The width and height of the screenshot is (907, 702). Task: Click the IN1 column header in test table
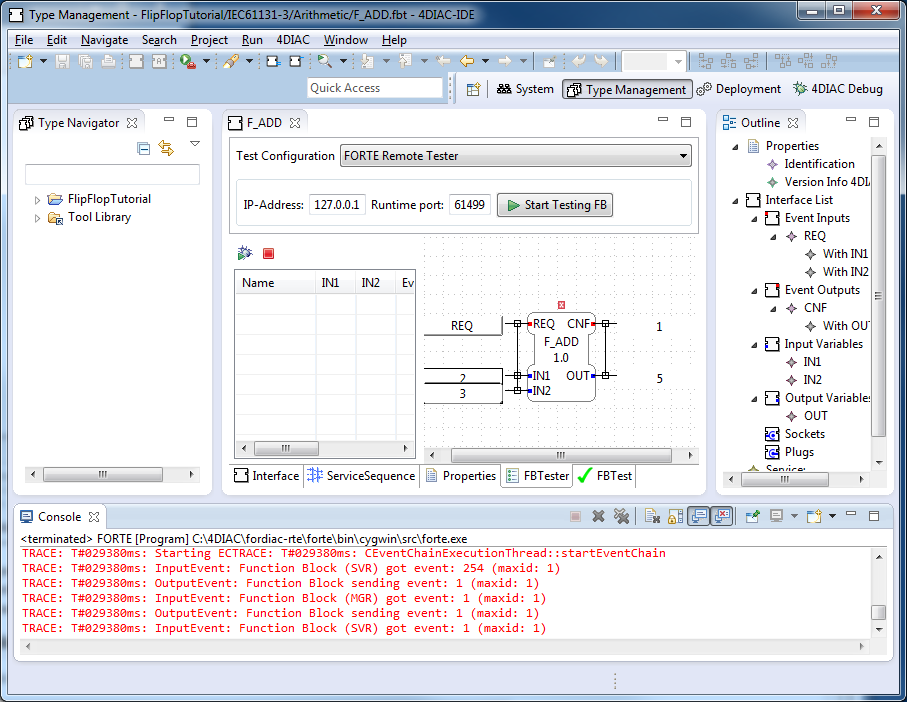point(330,283)
